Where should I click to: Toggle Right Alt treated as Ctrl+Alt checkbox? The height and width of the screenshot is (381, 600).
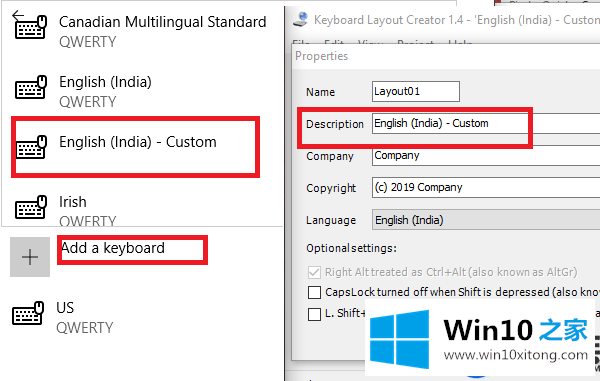pyautogui.click(x=314, y=272)
